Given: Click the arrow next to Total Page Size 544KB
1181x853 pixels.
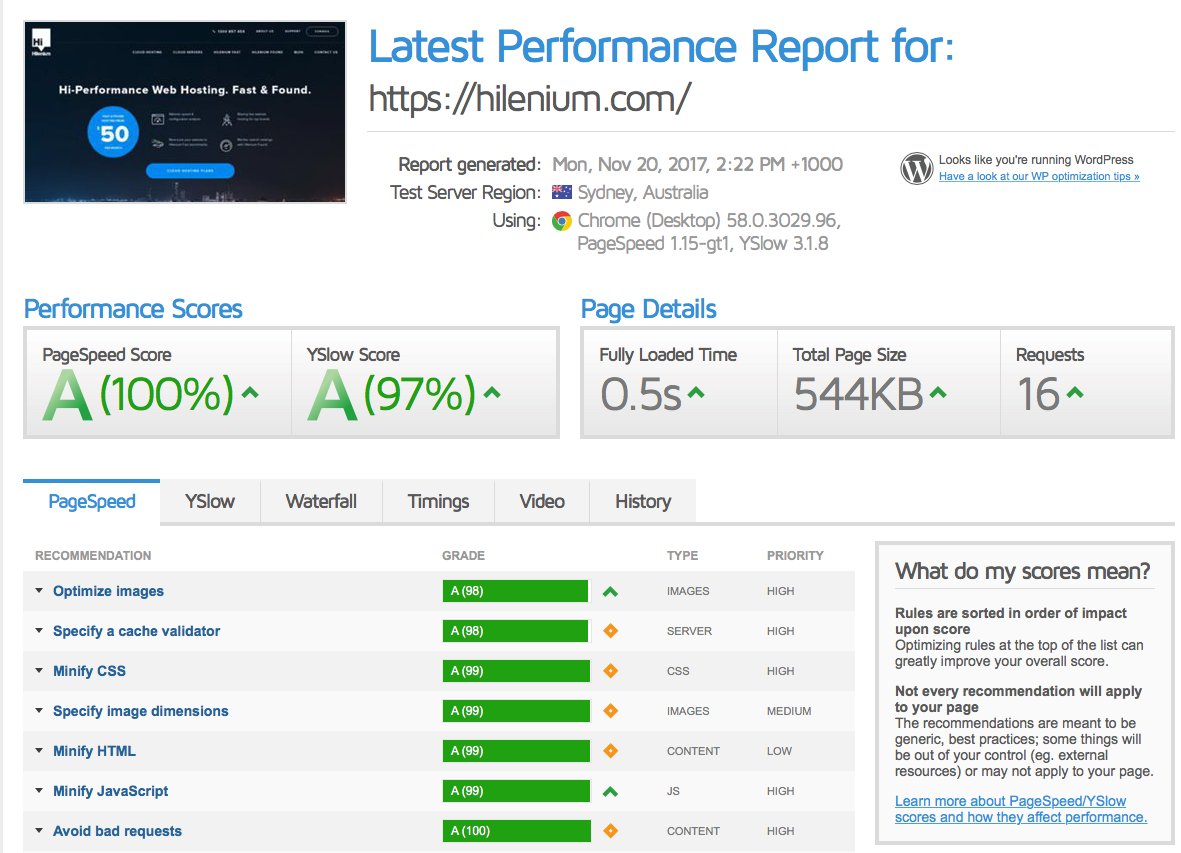Looking at the screenshot, I should pyautogui.click(x=938, y=392).
